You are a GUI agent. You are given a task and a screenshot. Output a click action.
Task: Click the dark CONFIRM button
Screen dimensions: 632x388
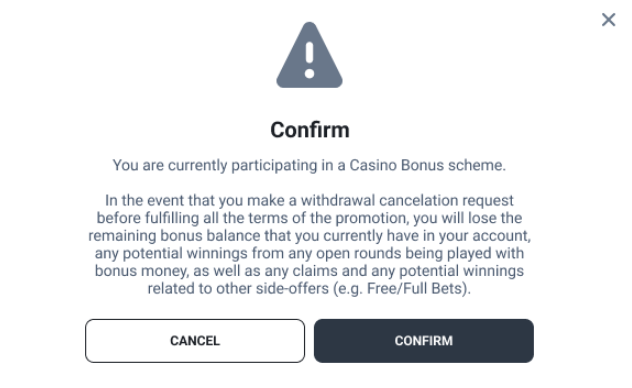[424, 341]
